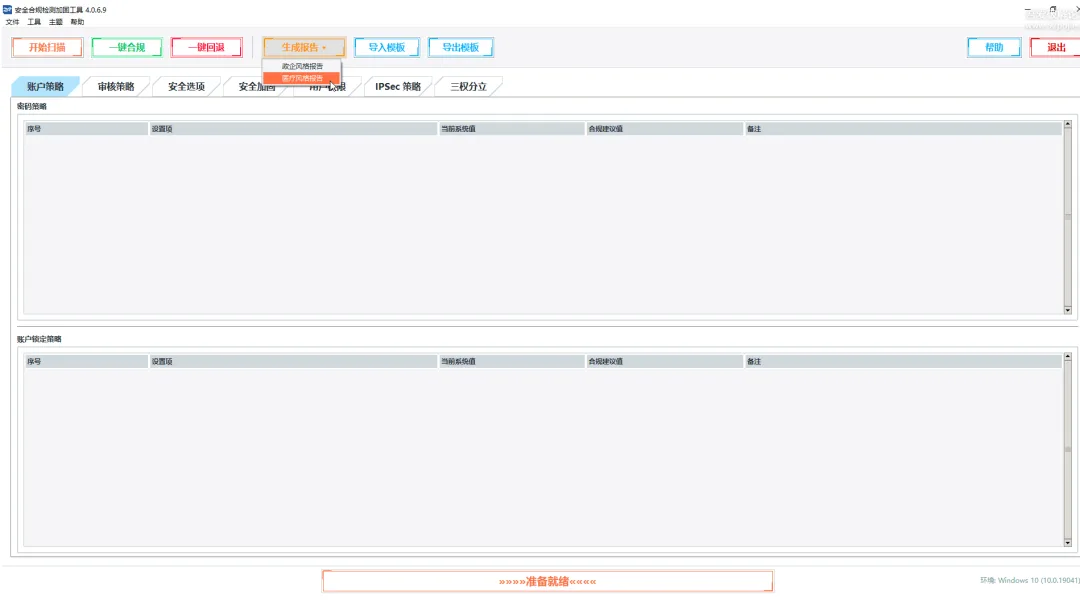
Task: Click the 一键回退 button
Action: (x=207, y=48)
